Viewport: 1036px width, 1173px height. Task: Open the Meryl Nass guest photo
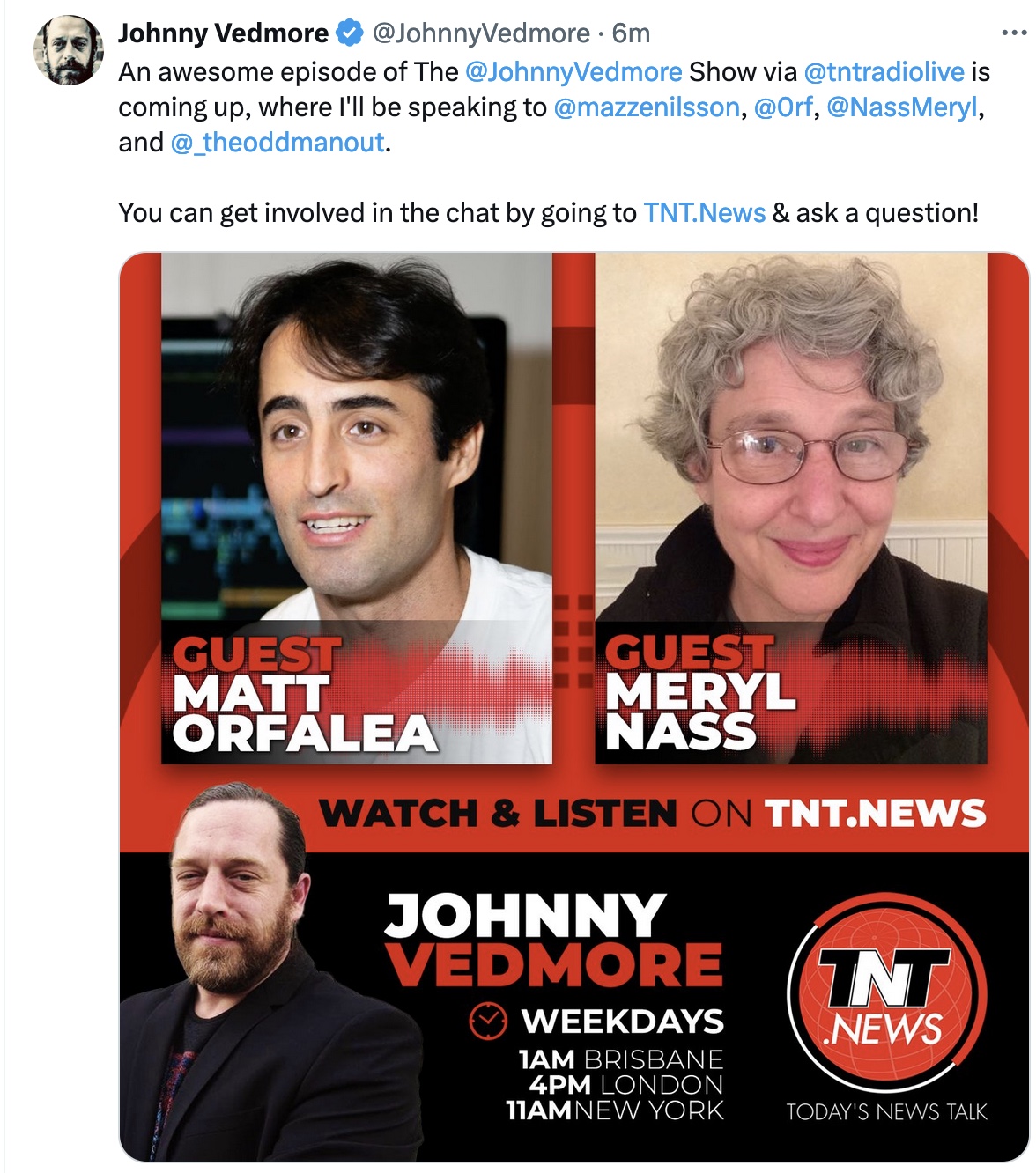pos(791,508)
